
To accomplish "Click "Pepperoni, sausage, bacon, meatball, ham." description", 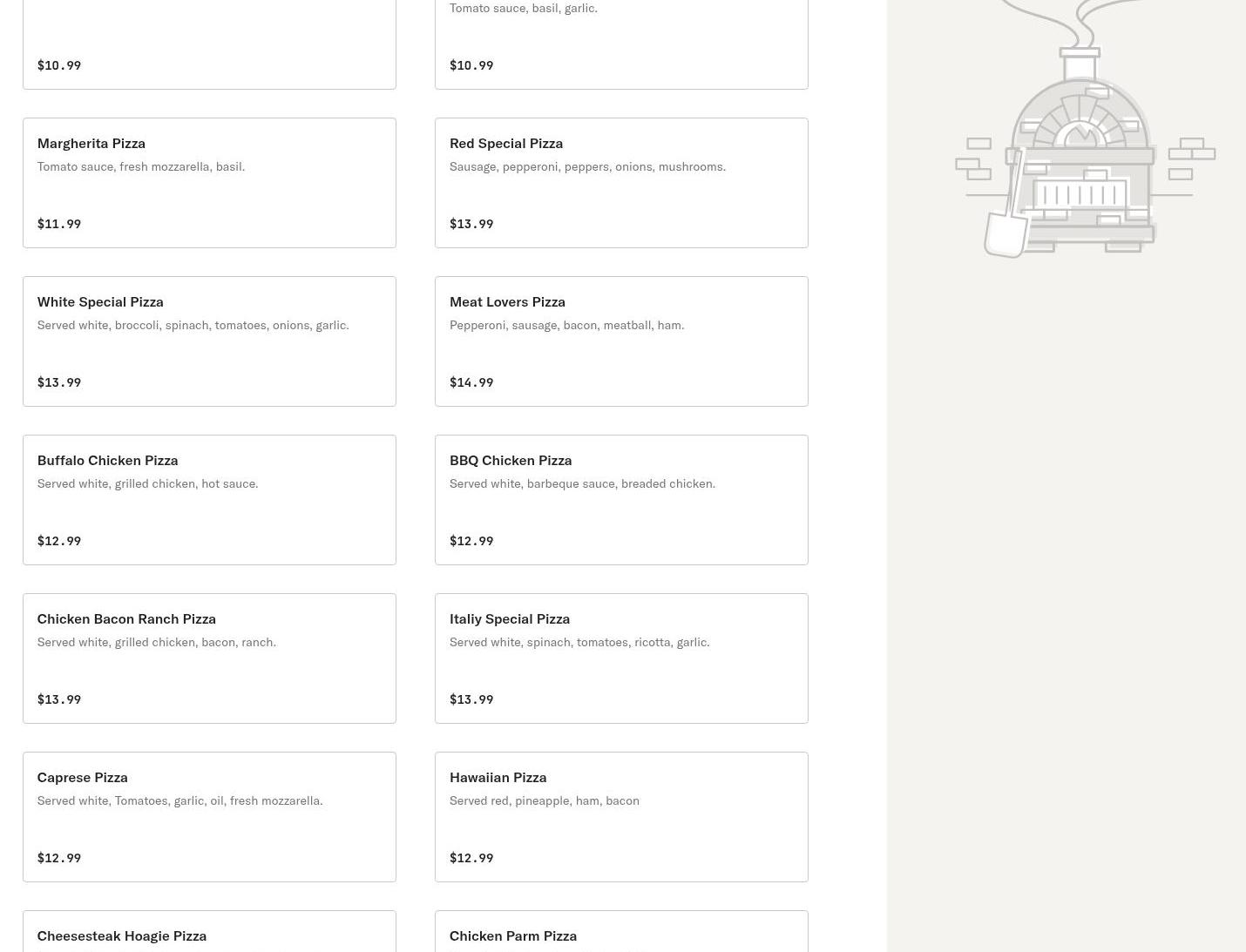I will (x=567, y=325).
